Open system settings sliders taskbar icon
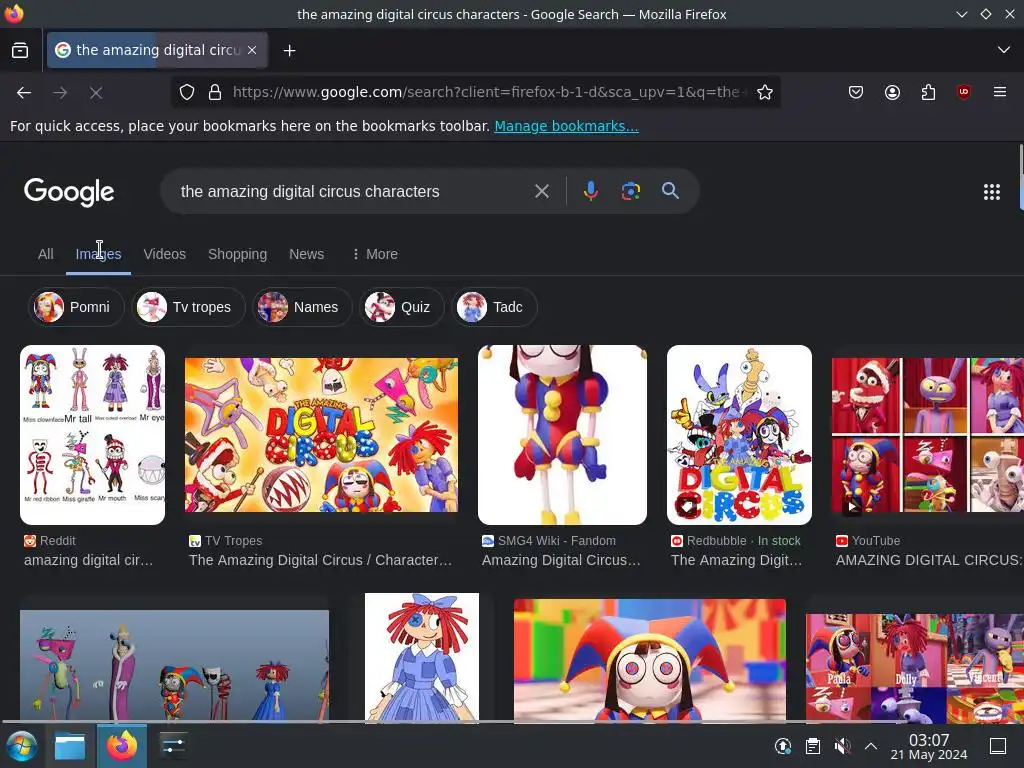Viewport: 1024px width, 768px height. pyautogui.click(x=172, y=746)
